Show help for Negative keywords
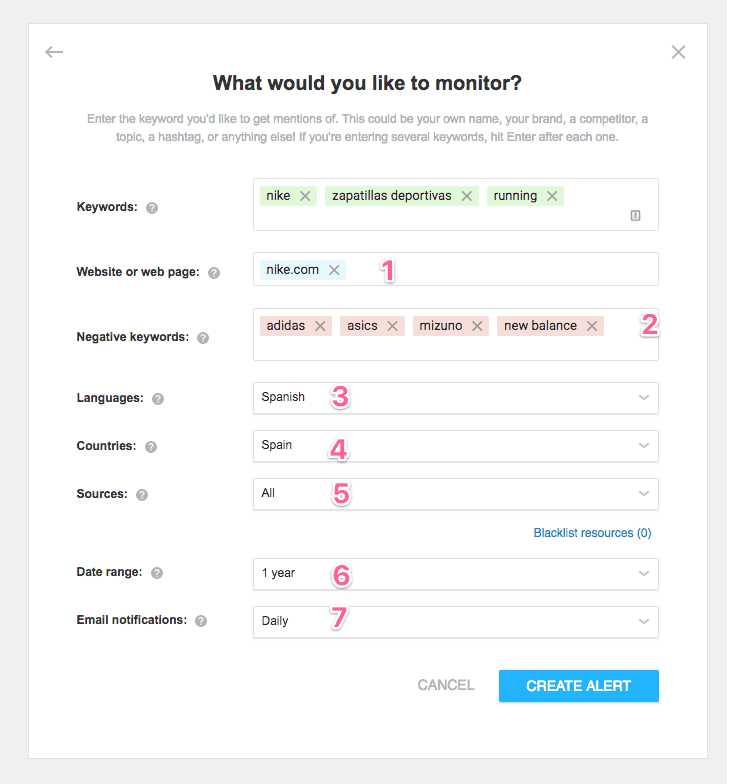The width and height of the screenshot is (729, 784). pyautogui.click(x=203, y=338)
